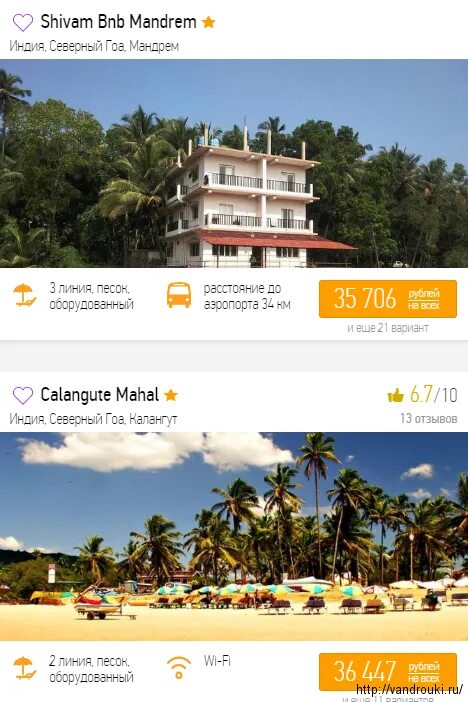
Task: Click the Wi-Fi icon
Action: [x=179, y=668]
